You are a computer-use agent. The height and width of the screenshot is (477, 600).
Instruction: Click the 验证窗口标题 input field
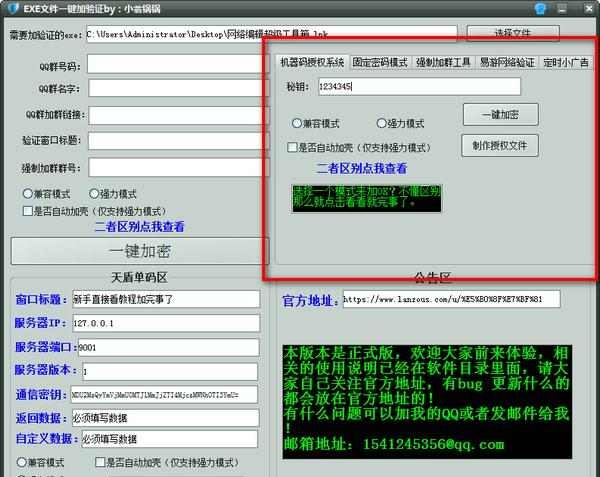(x=179, y=141)
